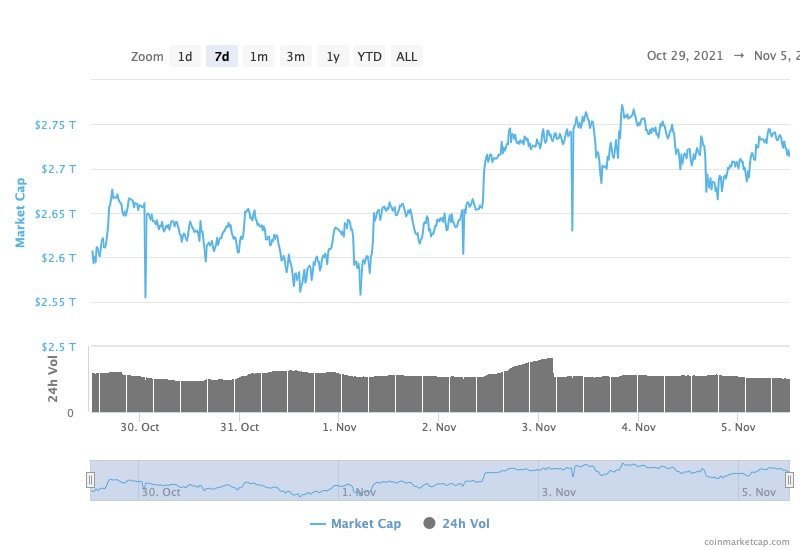The height and width of the screenshot is (550, 800).
Task: Choose the 1m zoom range
Action: point(259,57)
